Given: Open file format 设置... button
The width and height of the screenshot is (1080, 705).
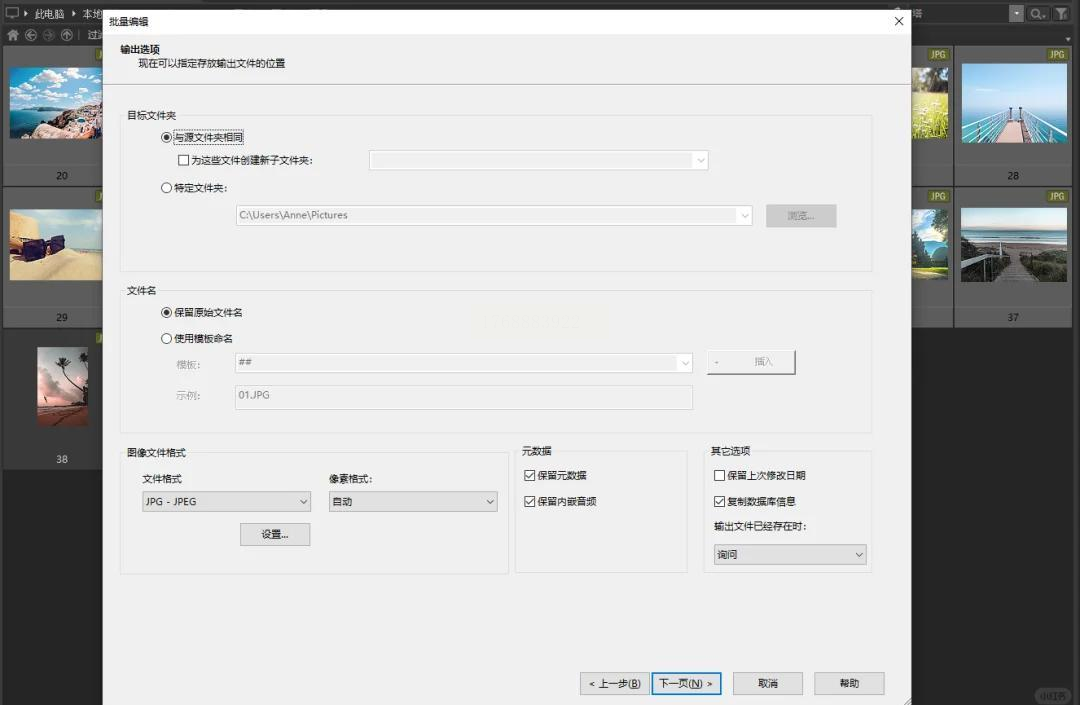Looking at the screenshot, I should coord(275,535).
